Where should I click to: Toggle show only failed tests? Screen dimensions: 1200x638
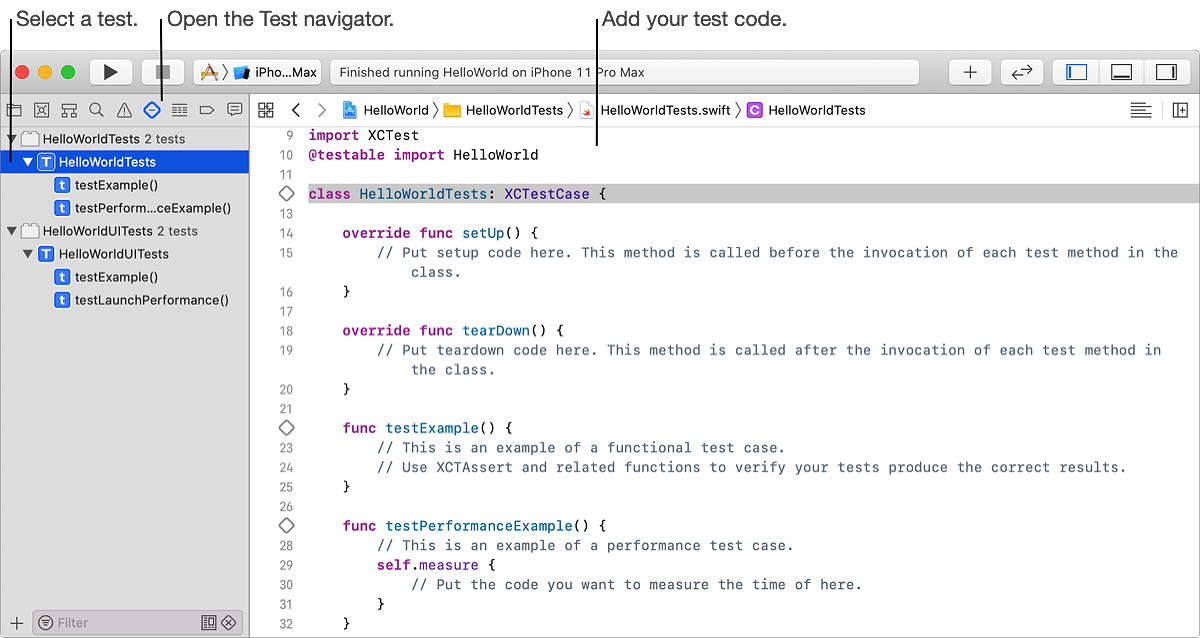(x=229, y=622)
